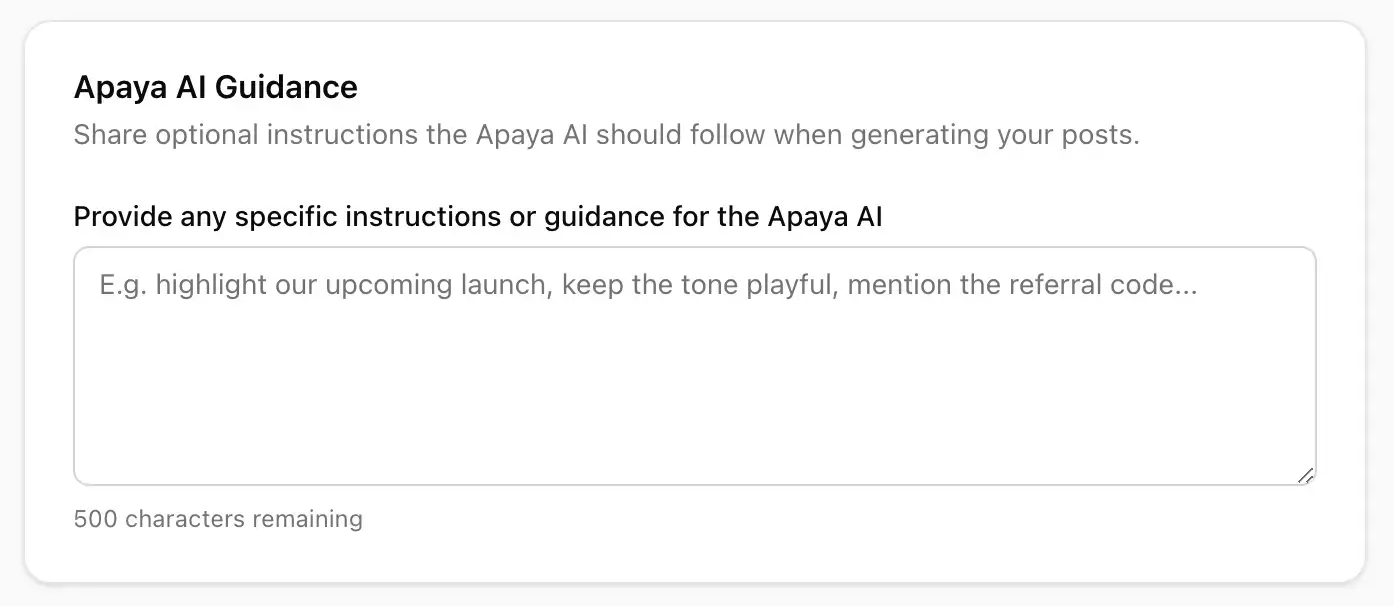1394x606 pixels.
Task: Click the white card containing the guidance form
Action: click(697, 300)
